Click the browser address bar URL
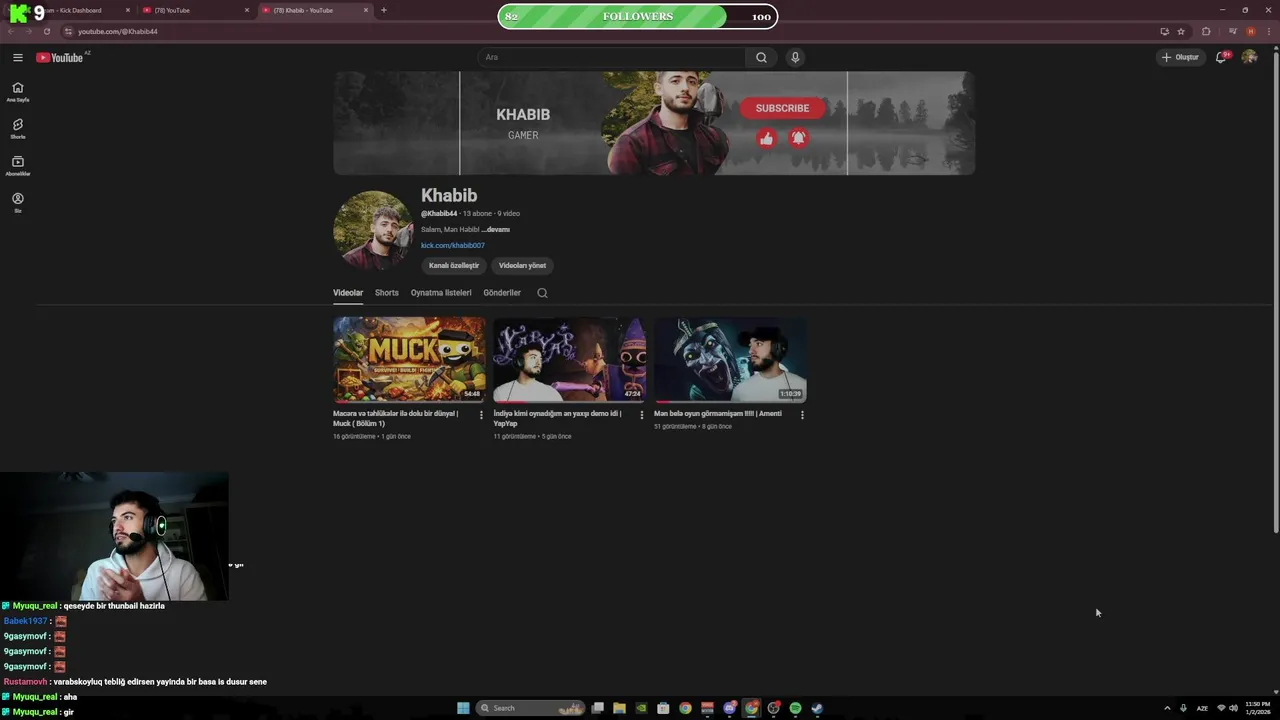Screen dimensions: 1280x720 click(118, 31)
